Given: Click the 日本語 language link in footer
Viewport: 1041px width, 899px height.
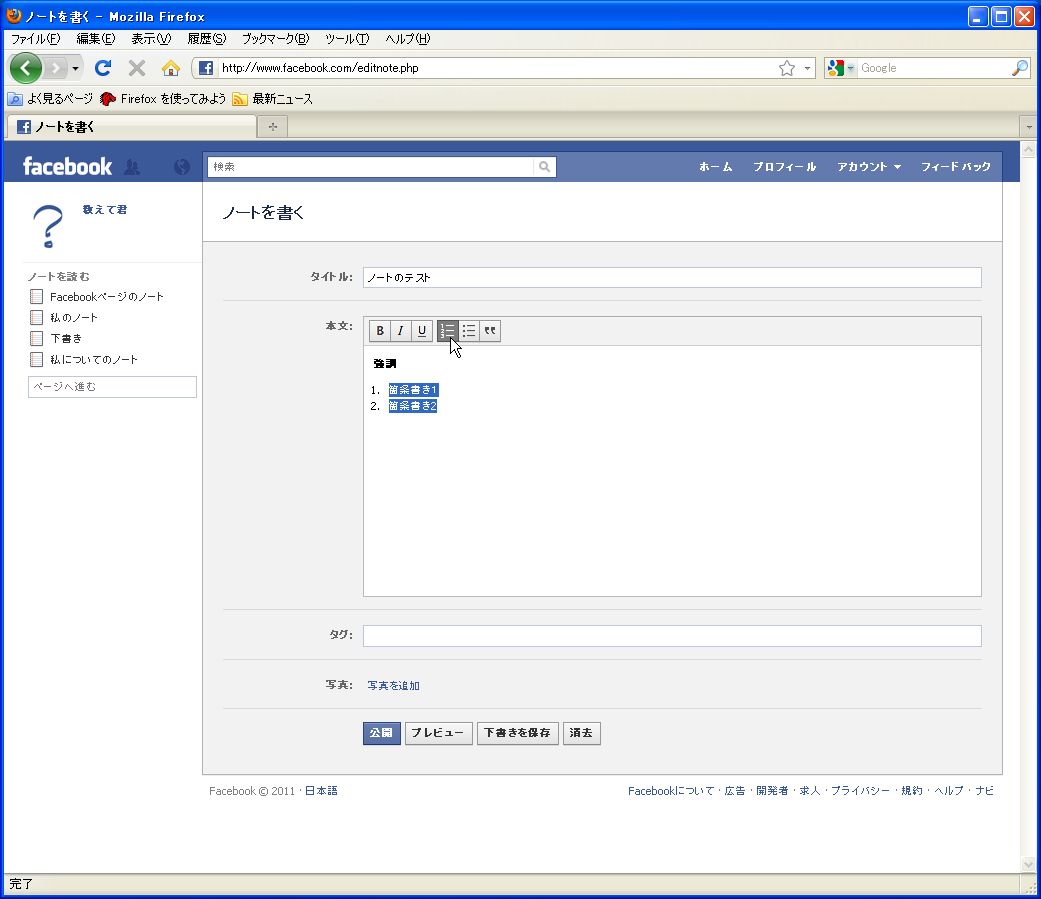Looking at the screenshot, I should 321,791.
